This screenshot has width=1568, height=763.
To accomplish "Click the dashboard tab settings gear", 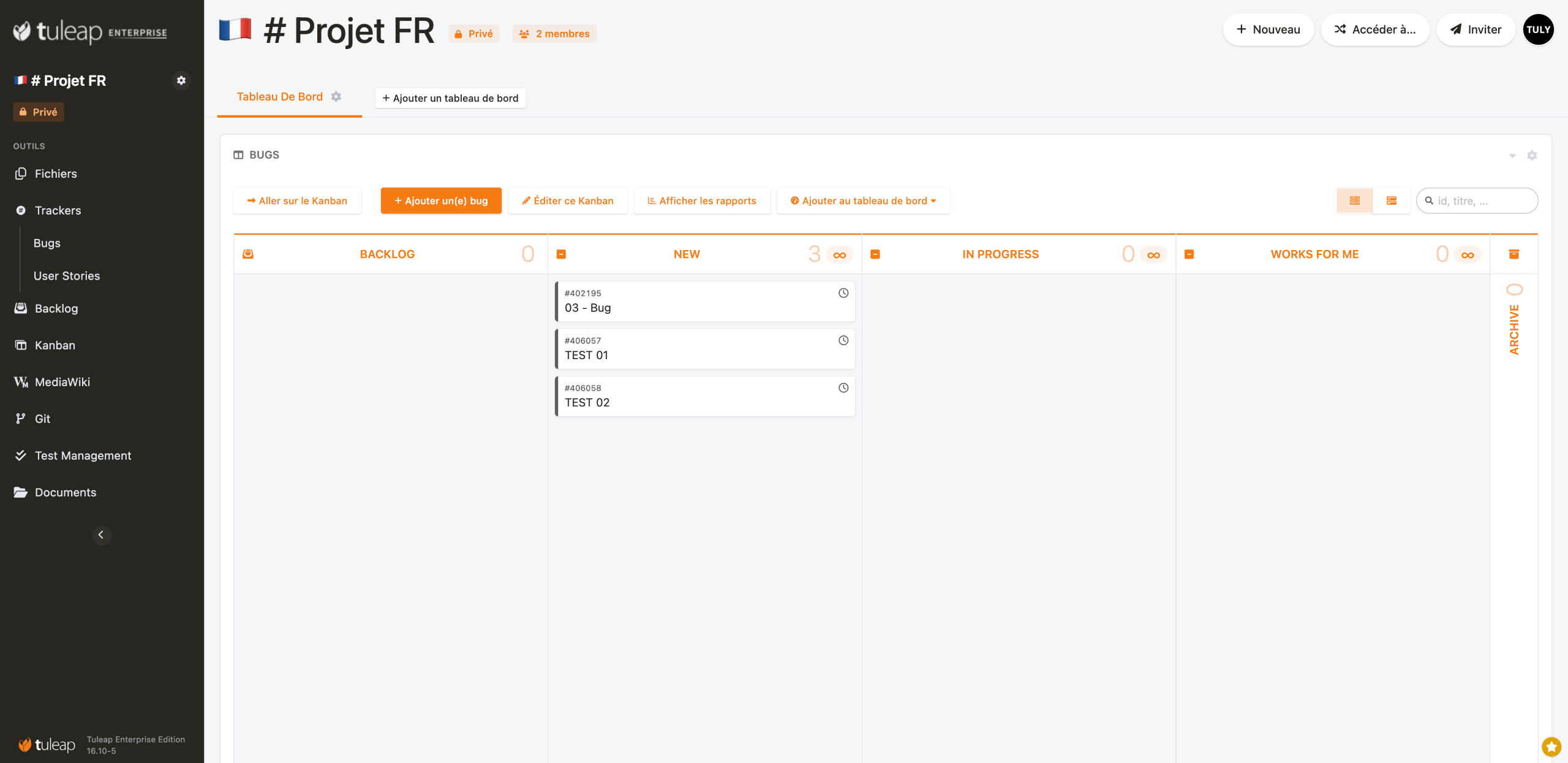I will 336,97.
